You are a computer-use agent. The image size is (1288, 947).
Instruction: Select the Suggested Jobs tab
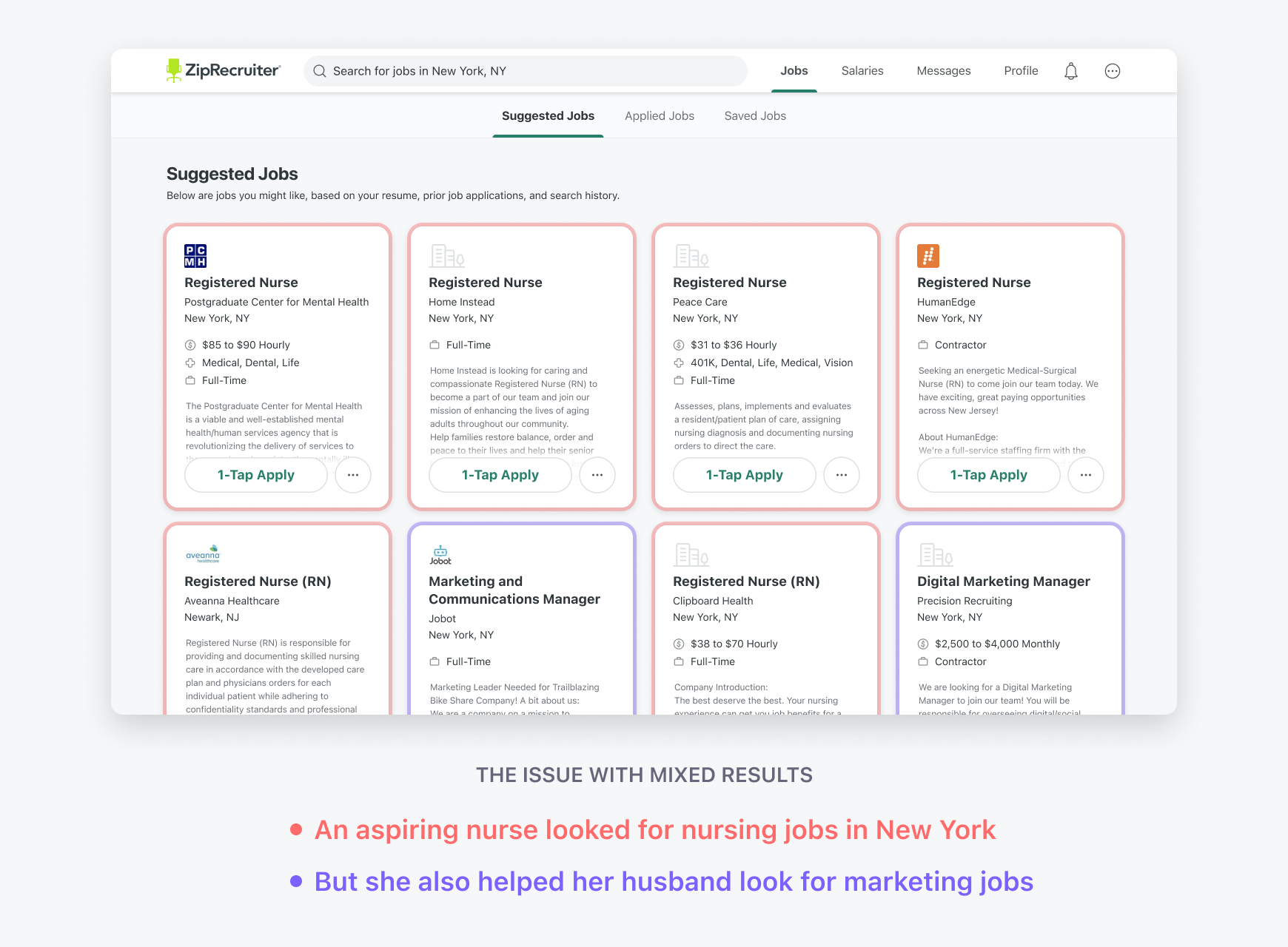point(549,116)
